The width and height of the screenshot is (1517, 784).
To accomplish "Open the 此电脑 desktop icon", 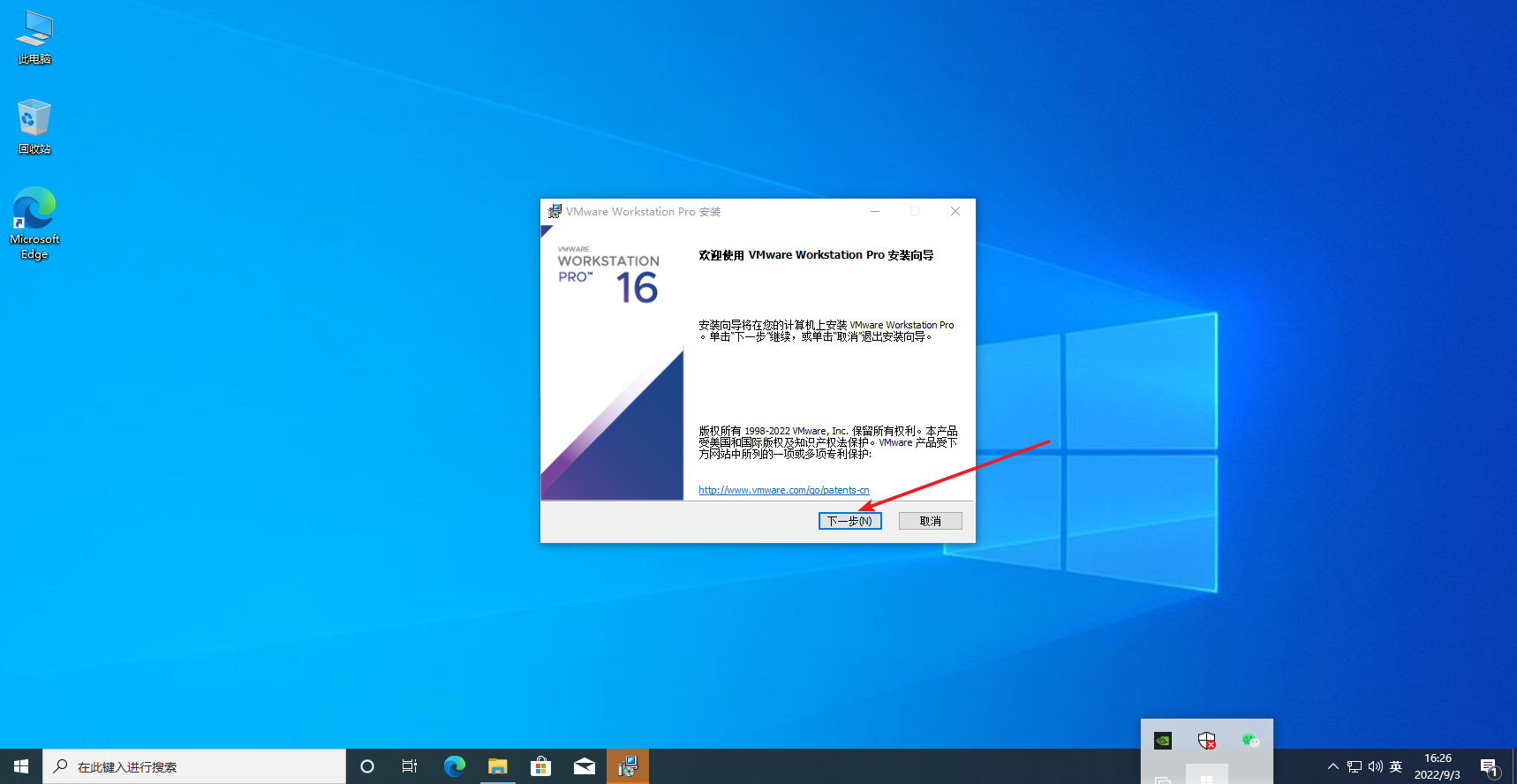I will point(34,38).
